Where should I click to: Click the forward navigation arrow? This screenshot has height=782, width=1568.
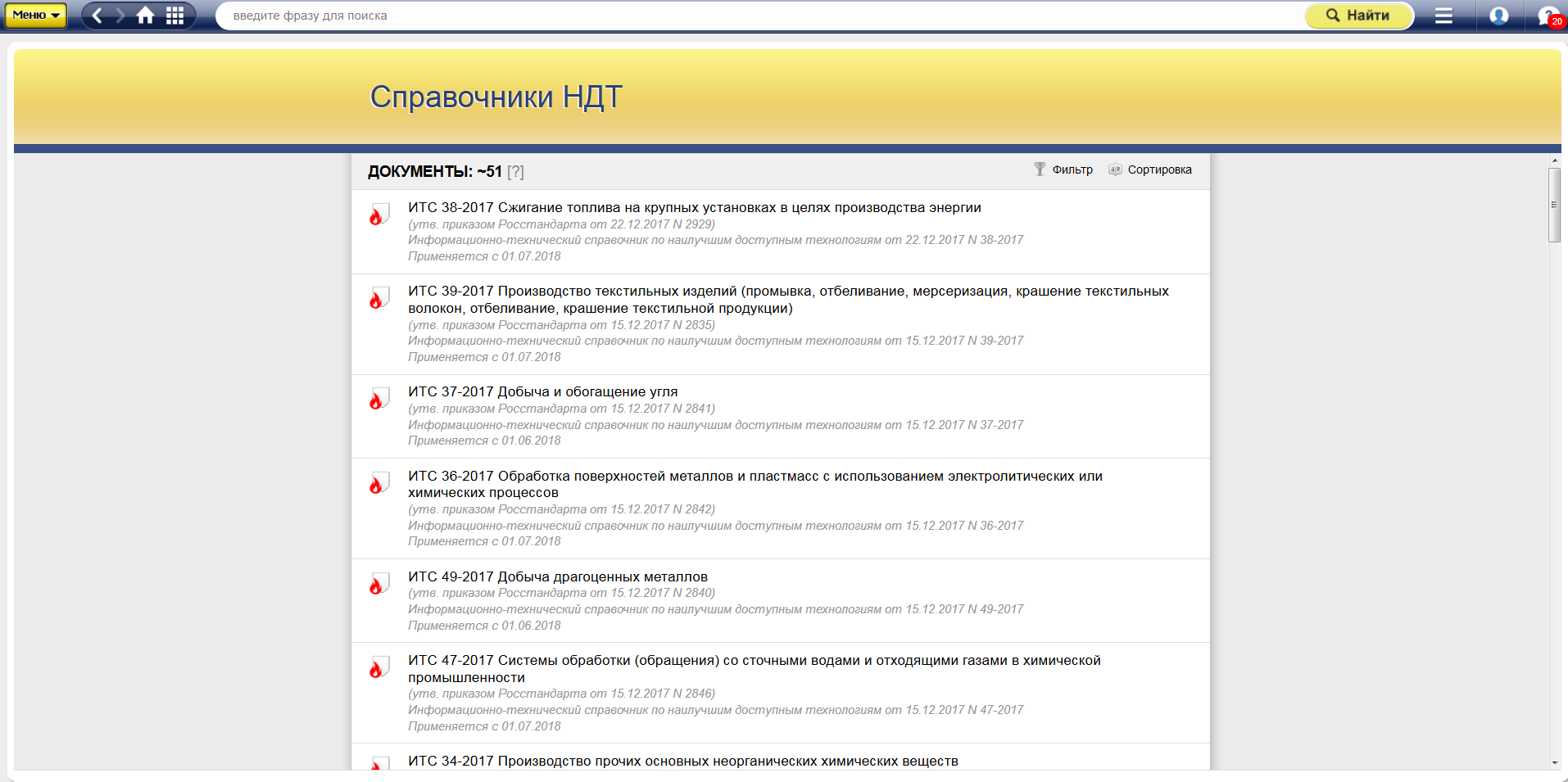pos(120,16)
